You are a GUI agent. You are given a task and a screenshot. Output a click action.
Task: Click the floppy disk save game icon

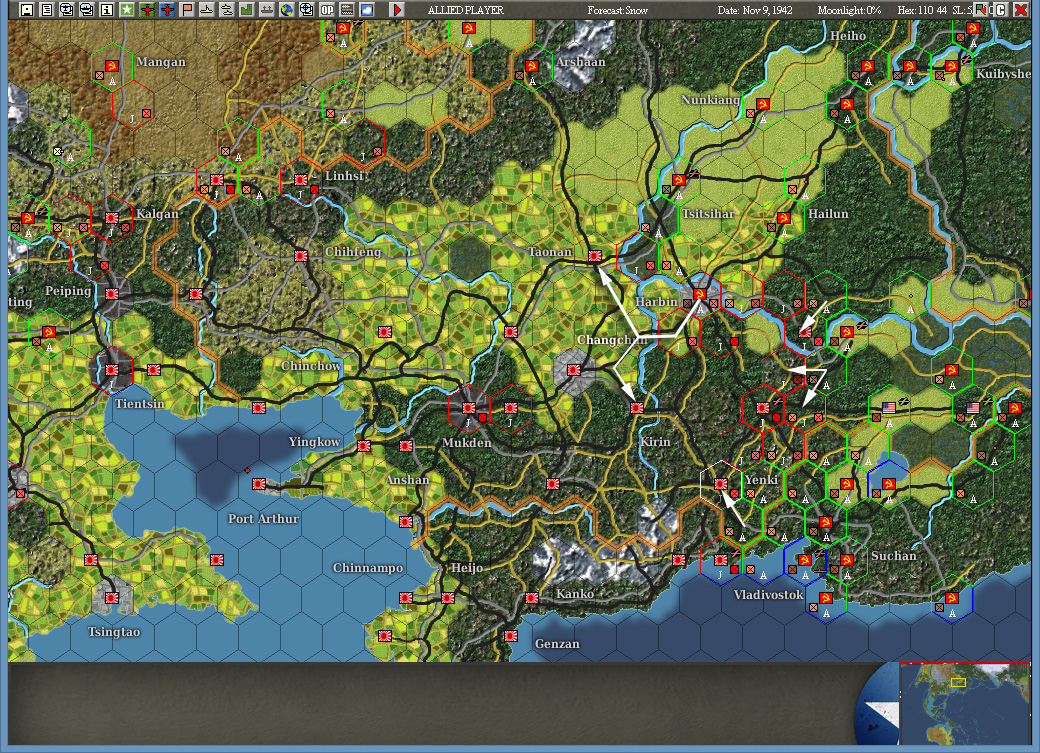click(x=27, y=10)
